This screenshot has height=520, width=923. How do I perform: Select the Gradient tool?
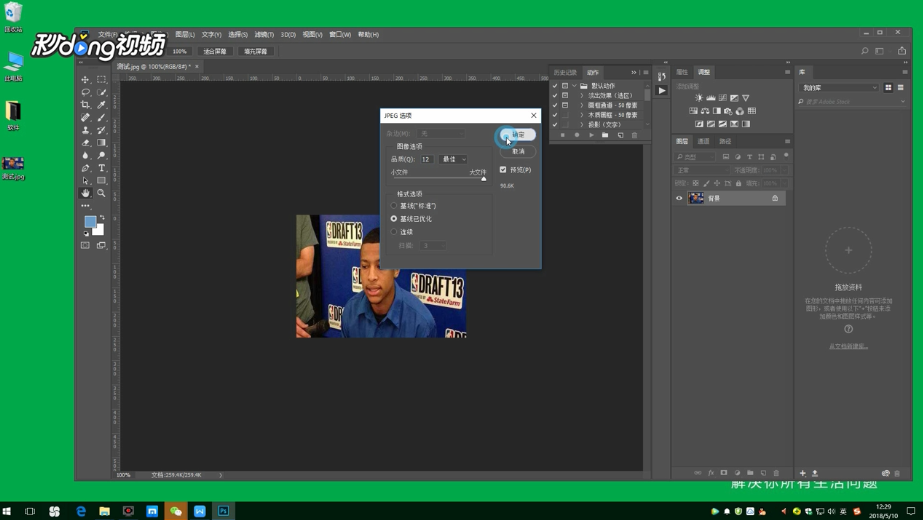[101, 143]
